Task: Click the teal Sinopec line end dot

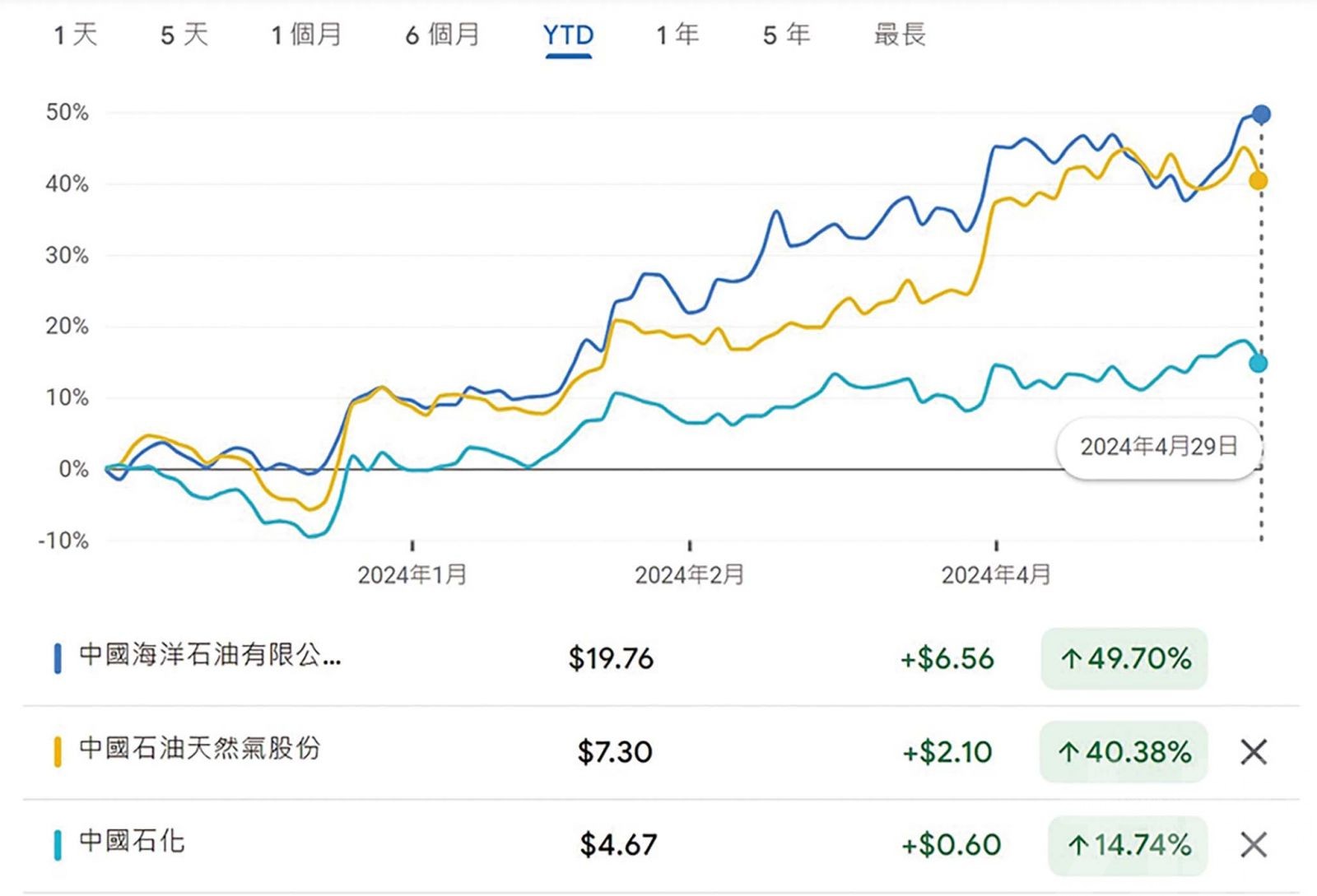Action: tap(1258, 363)
